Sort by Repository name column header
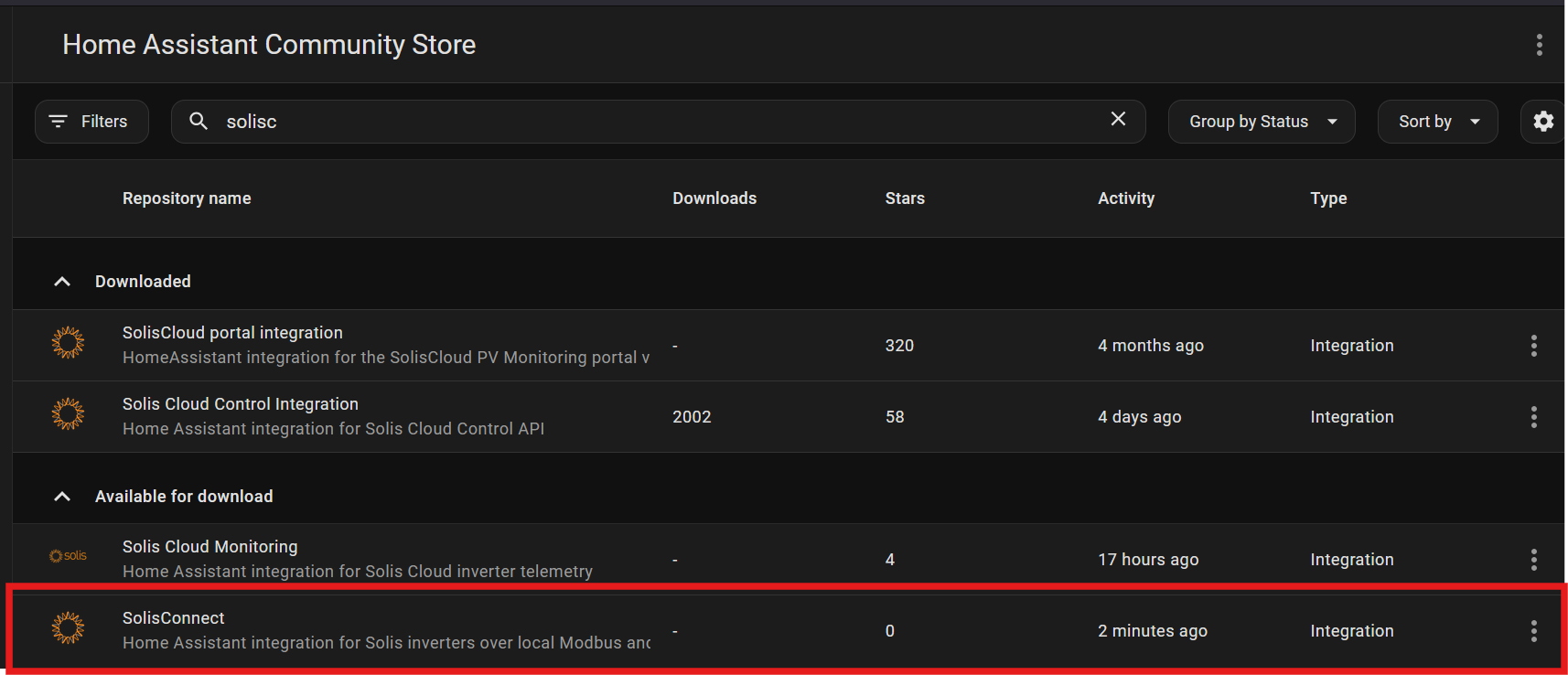The width and height of the screenshot is (1568, 675). tap(187, 198)
